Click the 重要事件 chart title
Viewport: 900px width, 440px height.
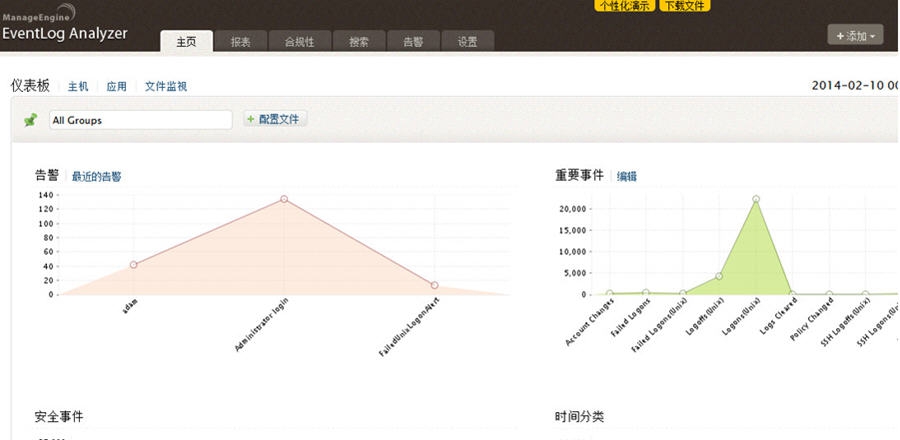[x=579, y=176]
